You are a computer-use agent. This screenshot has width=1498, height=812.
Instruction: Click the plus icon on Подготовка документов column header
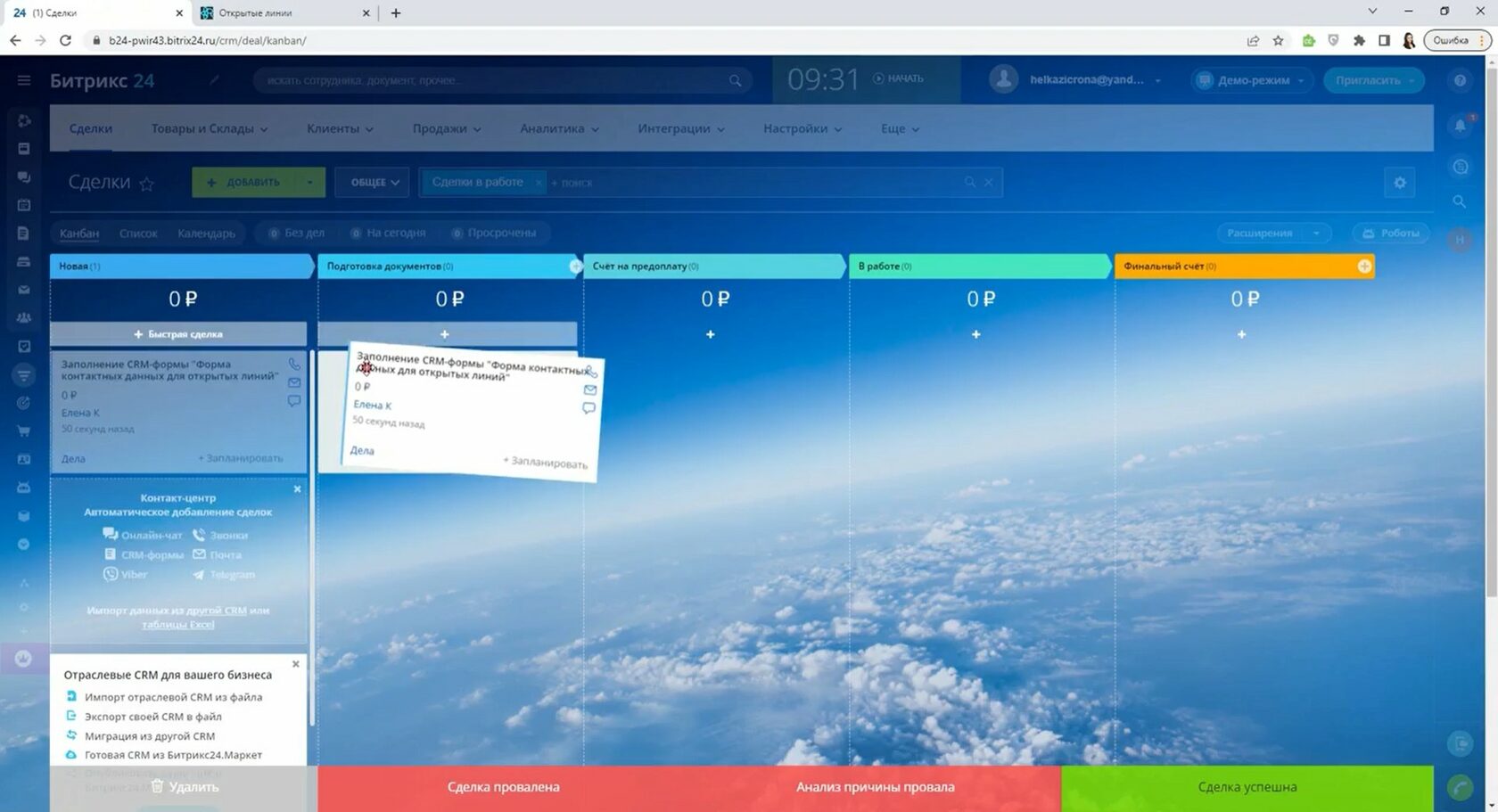pyautogui.click(x=576, y=267)
